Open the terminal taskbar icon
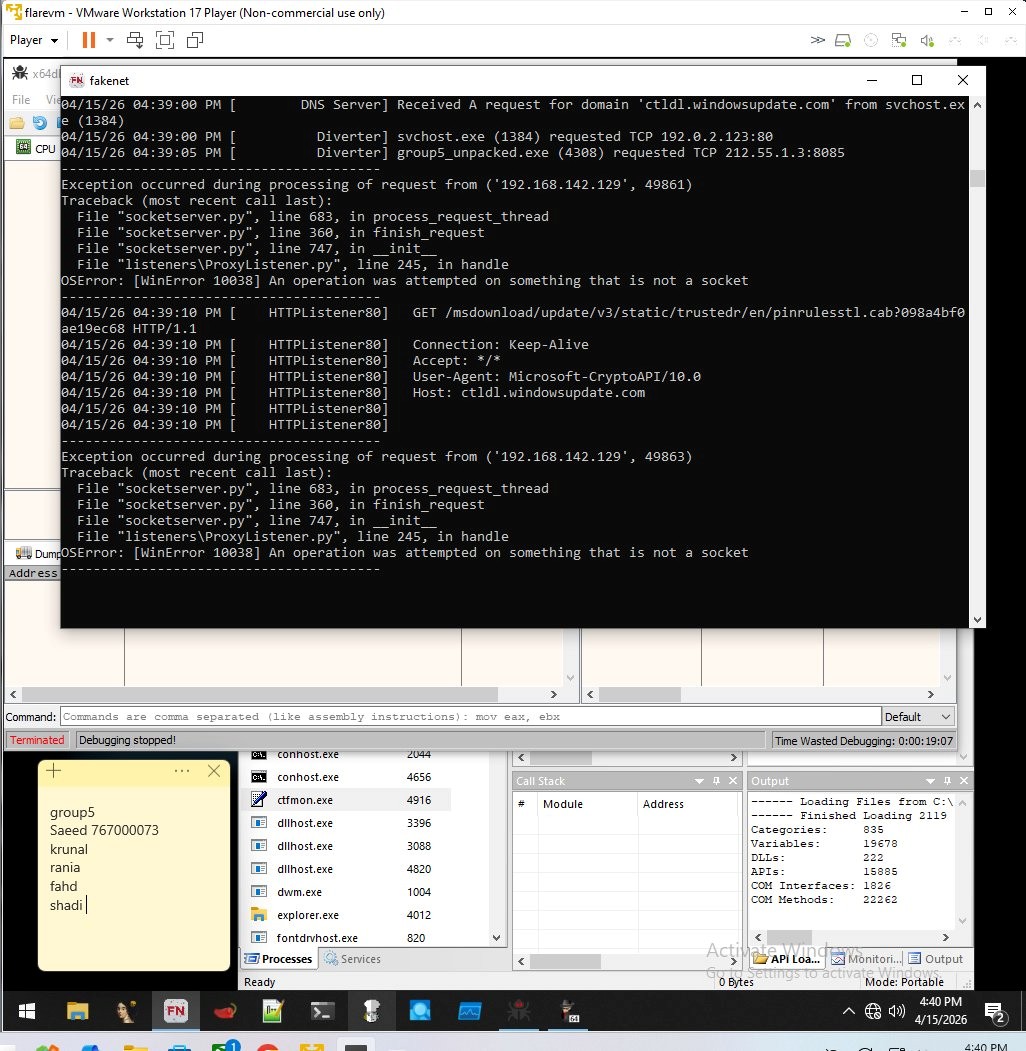Image resolution: width=1026 pixels, height=1051 pixels. 322,1011
